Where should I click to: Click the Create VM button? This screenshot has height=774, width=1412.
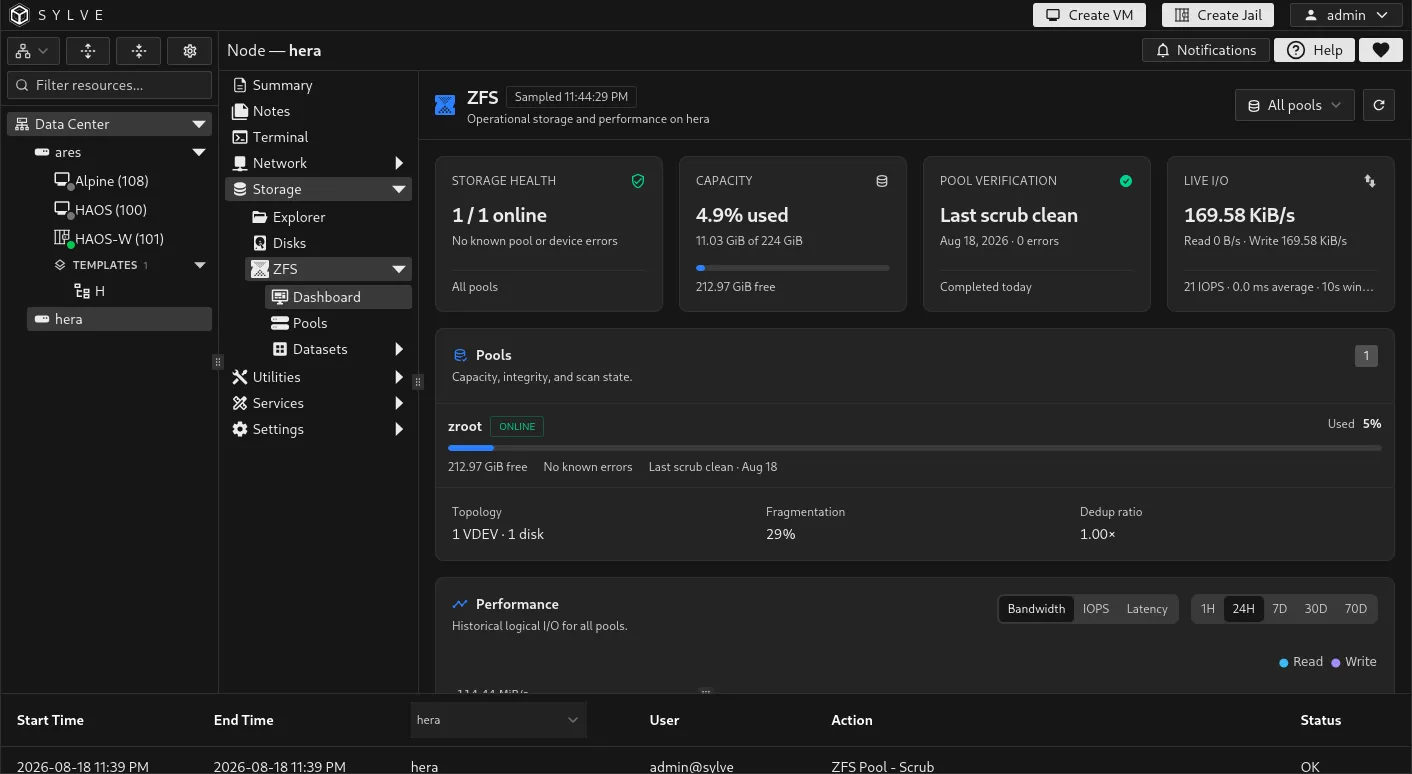pos(1090,15)
